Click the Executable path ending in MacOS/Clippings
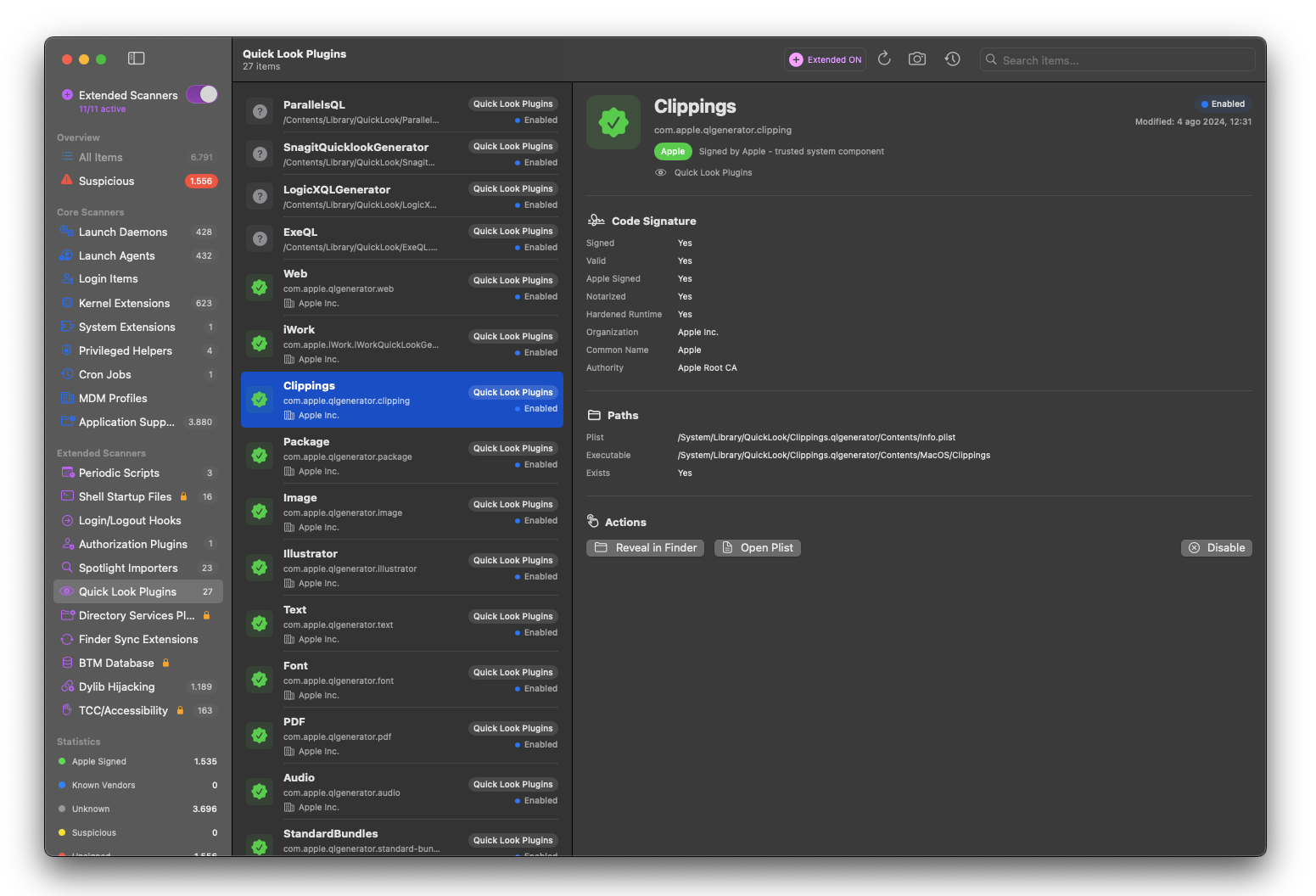Screen dimensions: 1316x896 coord(834,455)
